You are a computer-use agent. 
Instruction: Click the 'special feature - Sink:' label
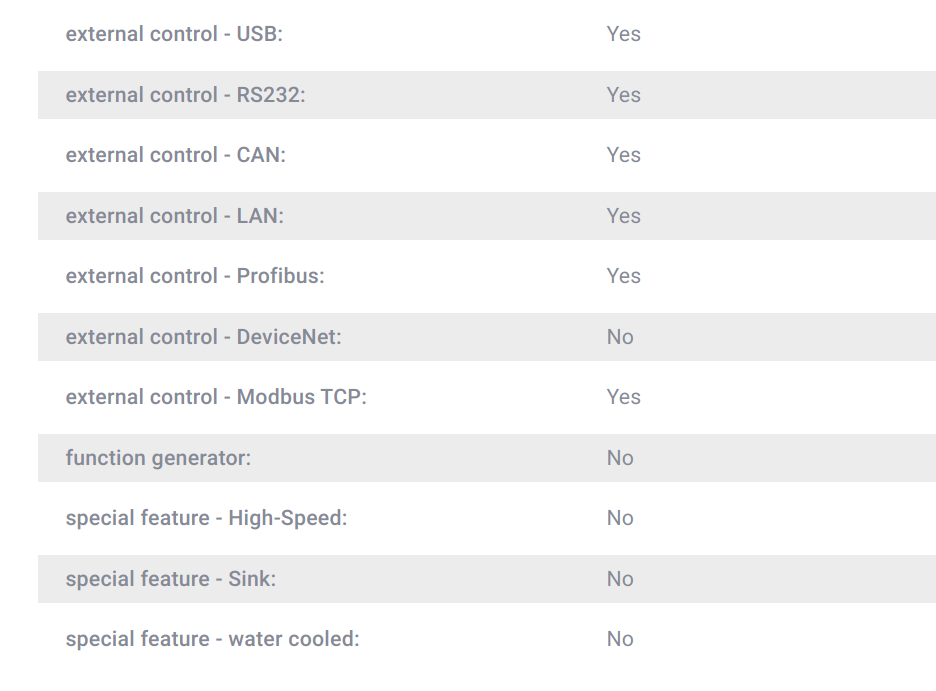pyautogui.click(x=171, y=579)
